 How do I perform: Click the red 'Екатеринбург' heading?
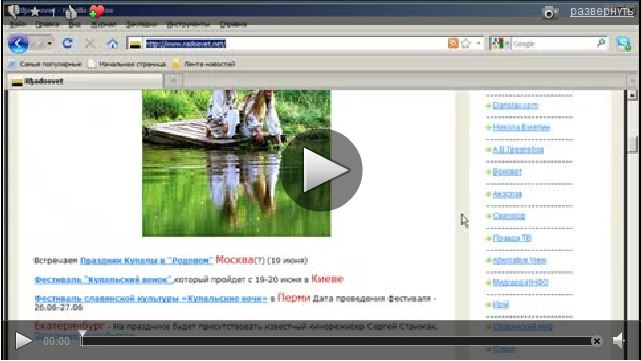point(69,326)
